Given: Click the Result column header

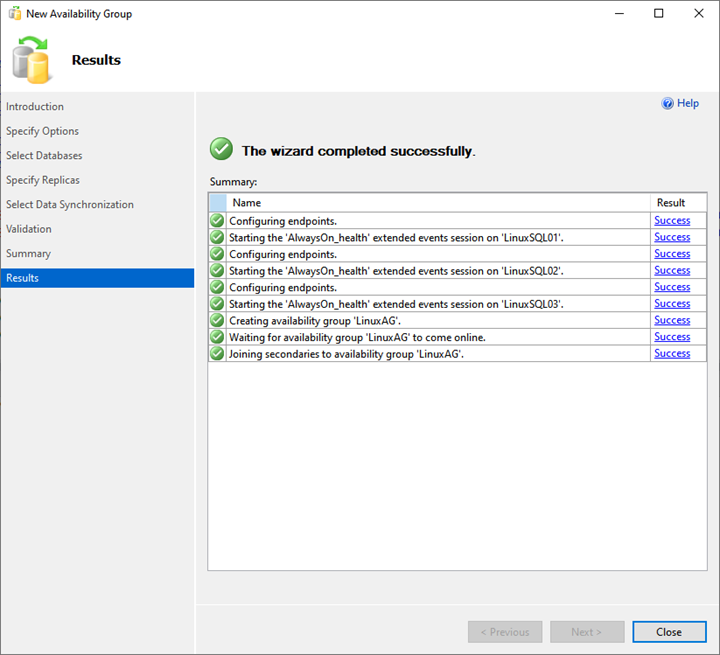Looking at the screenshot, I should click(678, 203).
